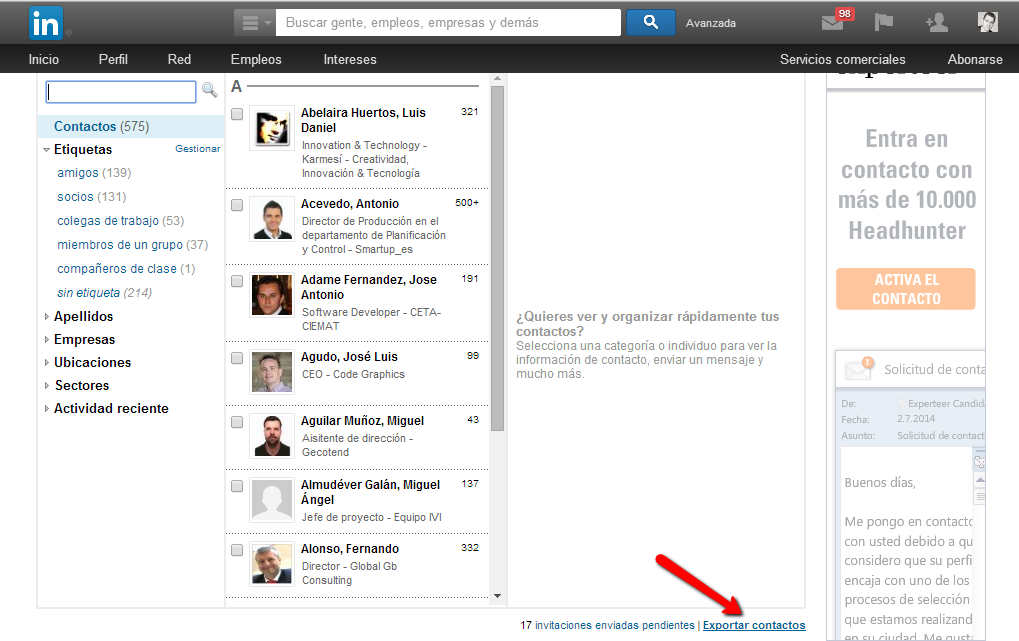Click Adame Fernandez profile photo

[272, 295]
